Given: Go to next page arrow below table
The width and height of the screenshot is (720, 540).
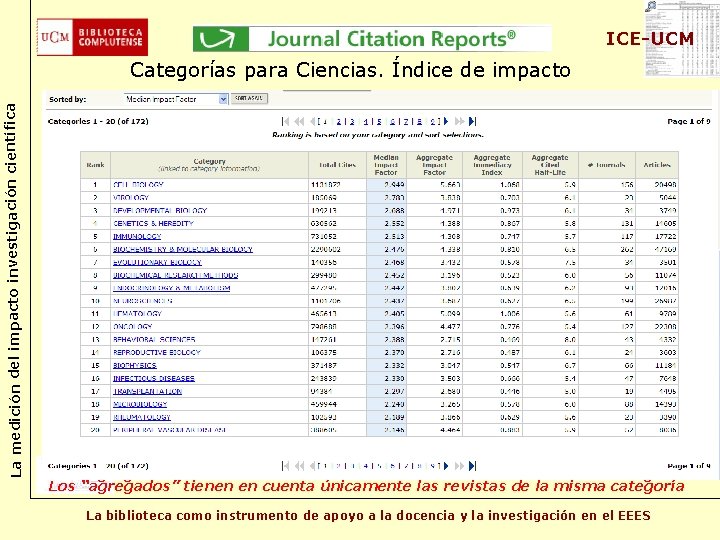Looking at the screenshot, I should (446, 466).
